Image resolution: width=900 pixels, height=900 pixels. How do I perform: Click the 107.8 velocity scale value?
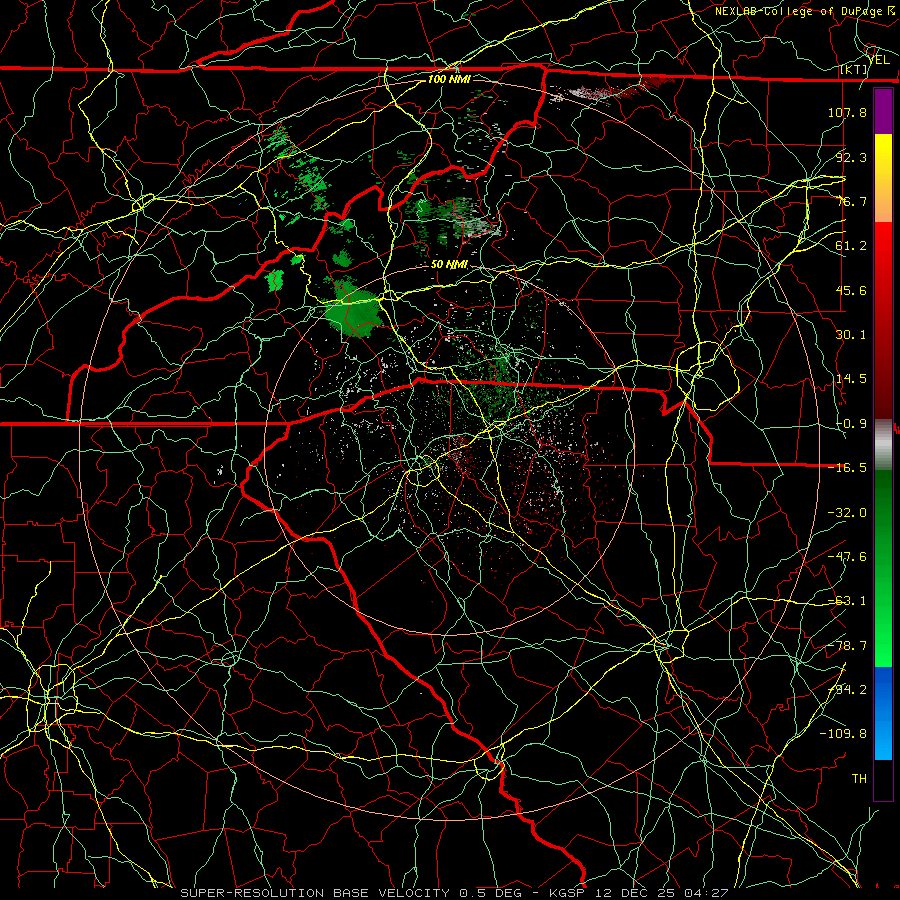click(x=847, y=112)
